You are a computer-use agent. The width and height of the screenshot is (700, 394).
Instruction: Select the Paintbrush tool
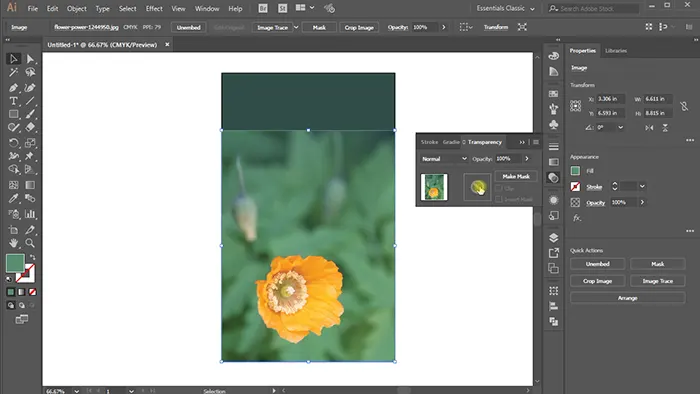[30, 114]
